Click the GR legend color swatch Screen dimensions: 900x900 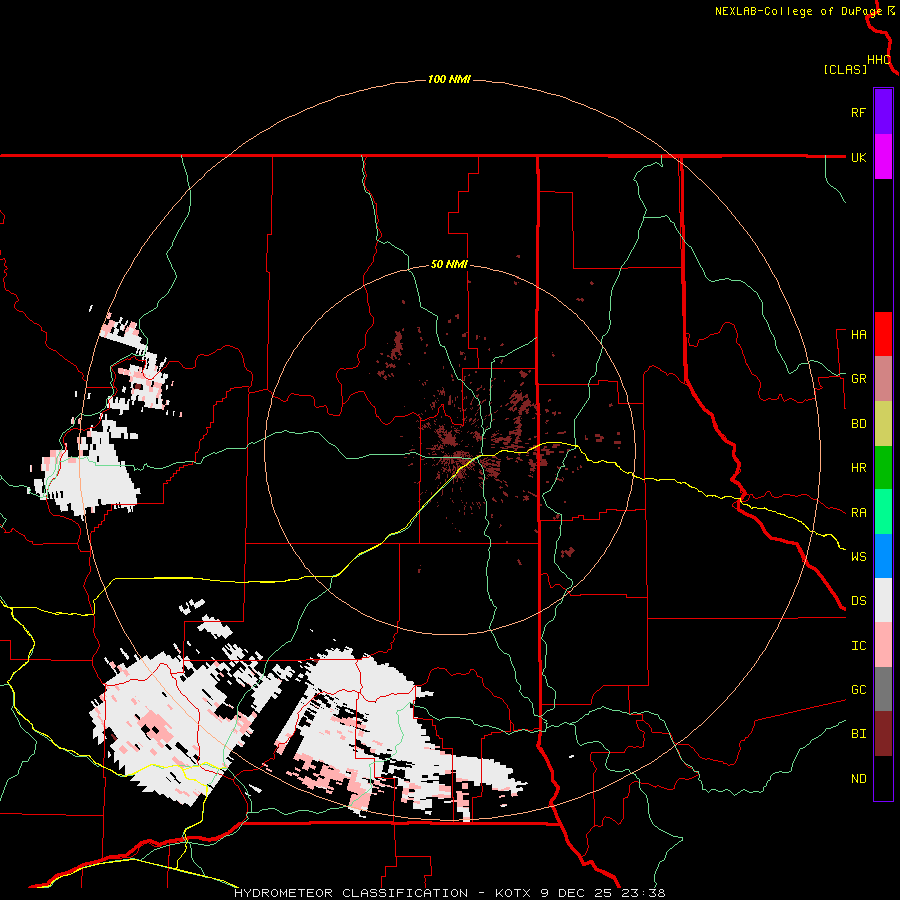click(883, 378)
